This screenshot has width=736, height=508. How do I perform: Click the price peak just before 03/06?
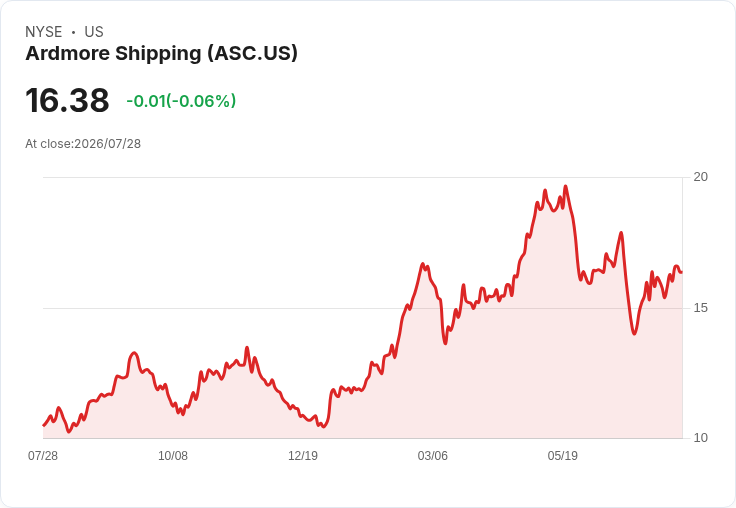[x=422, y=264]
